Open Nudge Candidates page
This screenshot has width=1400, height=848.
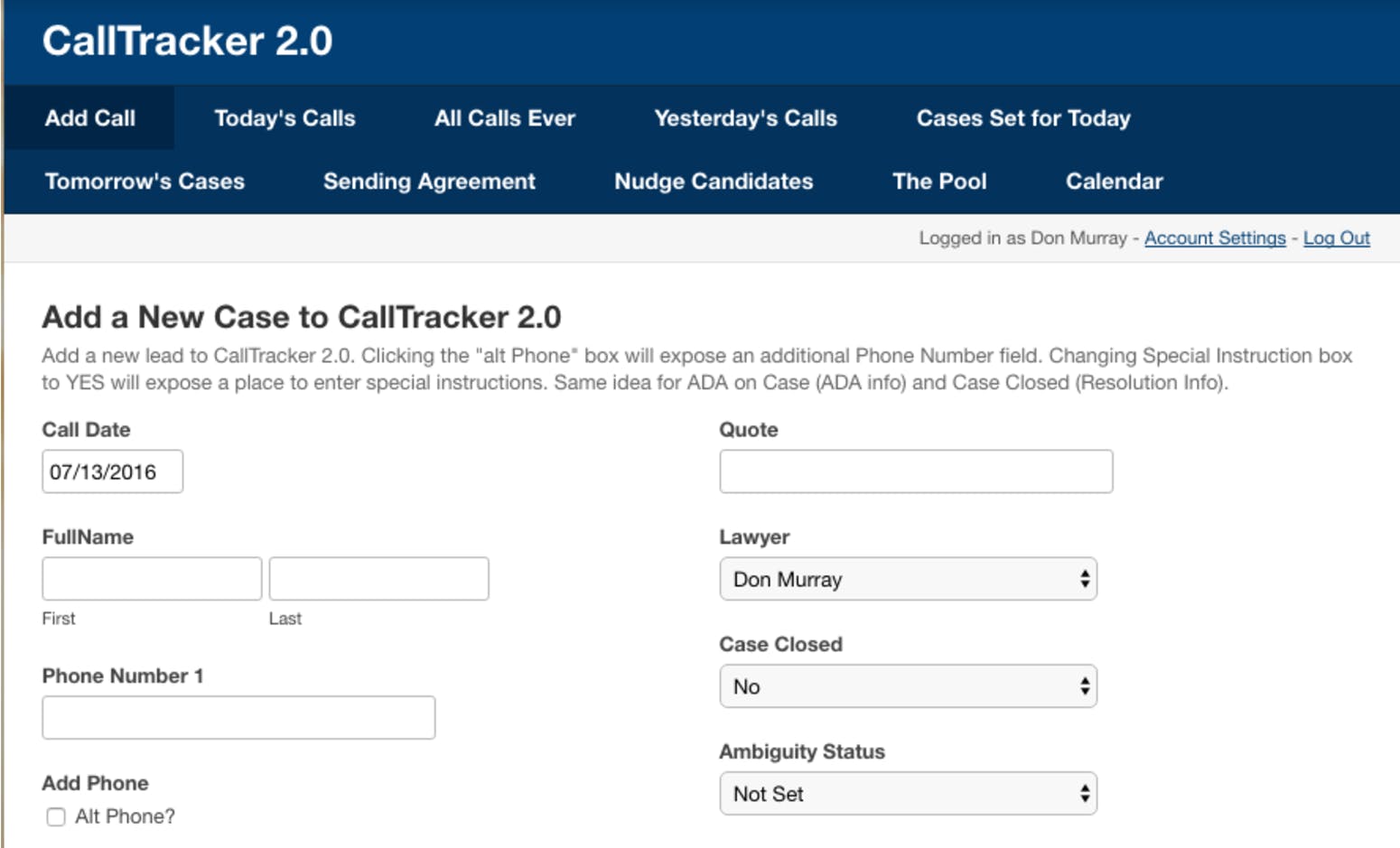(714, 181)
